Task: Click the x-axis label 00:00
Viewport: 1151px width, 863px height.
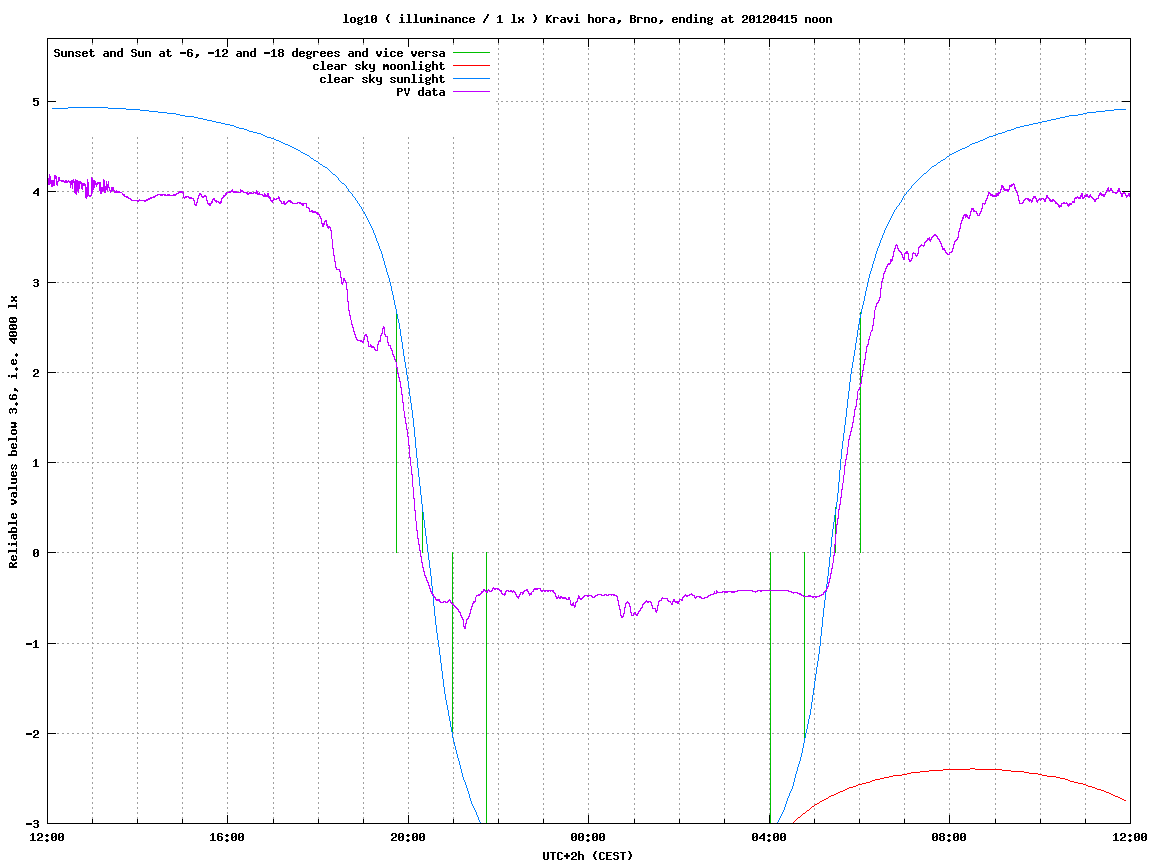Action: (x=589, y=837)
